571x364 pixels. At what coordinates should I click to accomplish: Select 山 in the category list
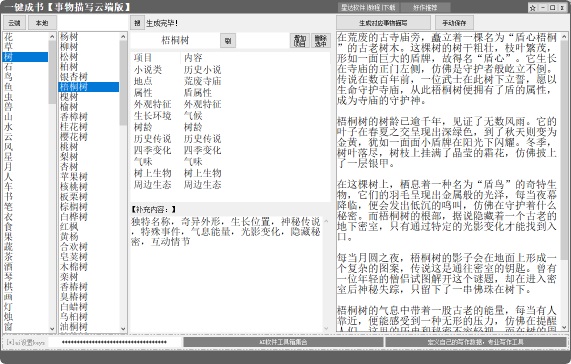(x=25, y=117)
